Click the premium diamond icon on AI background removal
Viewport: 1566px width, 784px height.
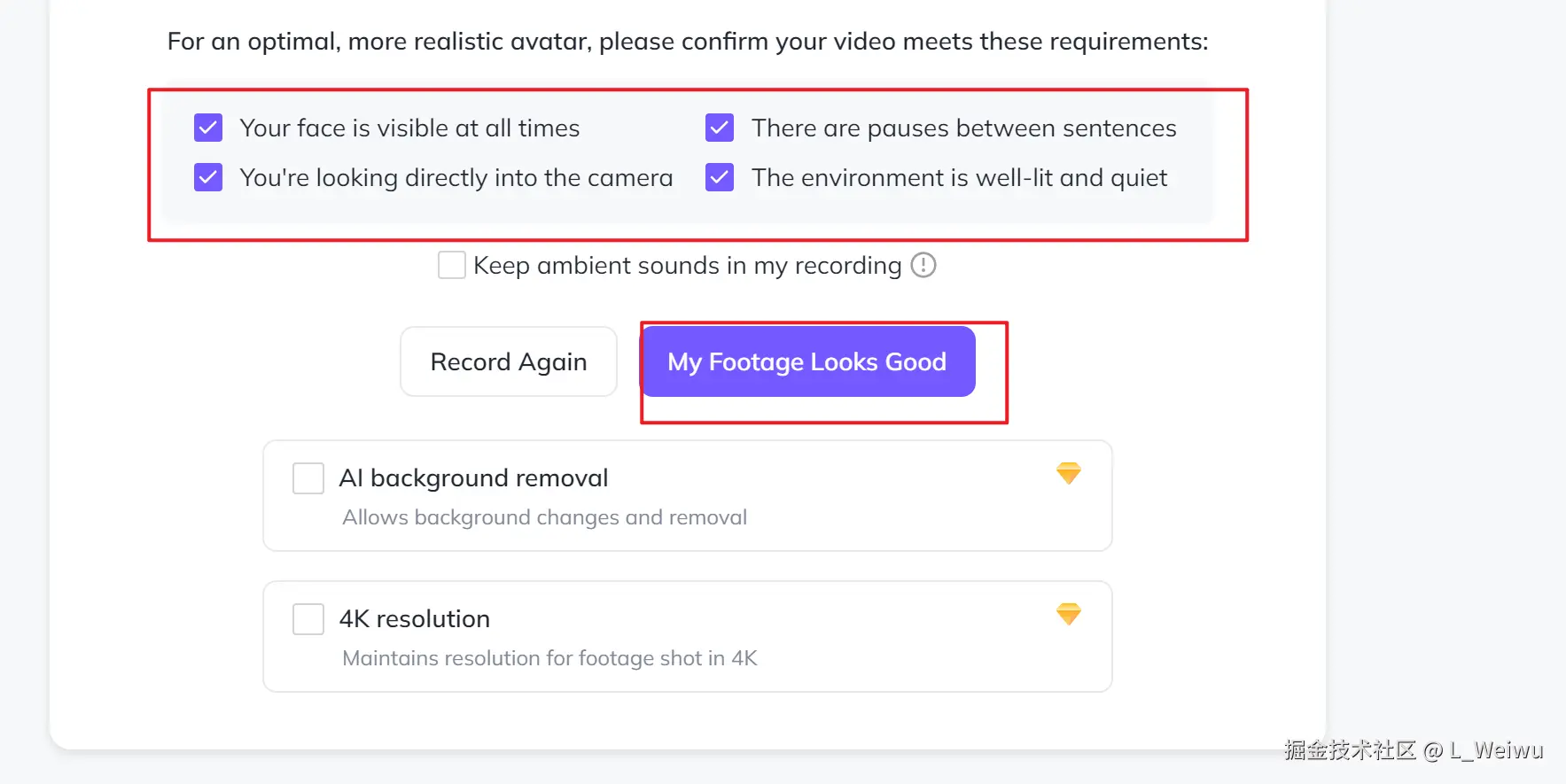tap(1069, 473)
